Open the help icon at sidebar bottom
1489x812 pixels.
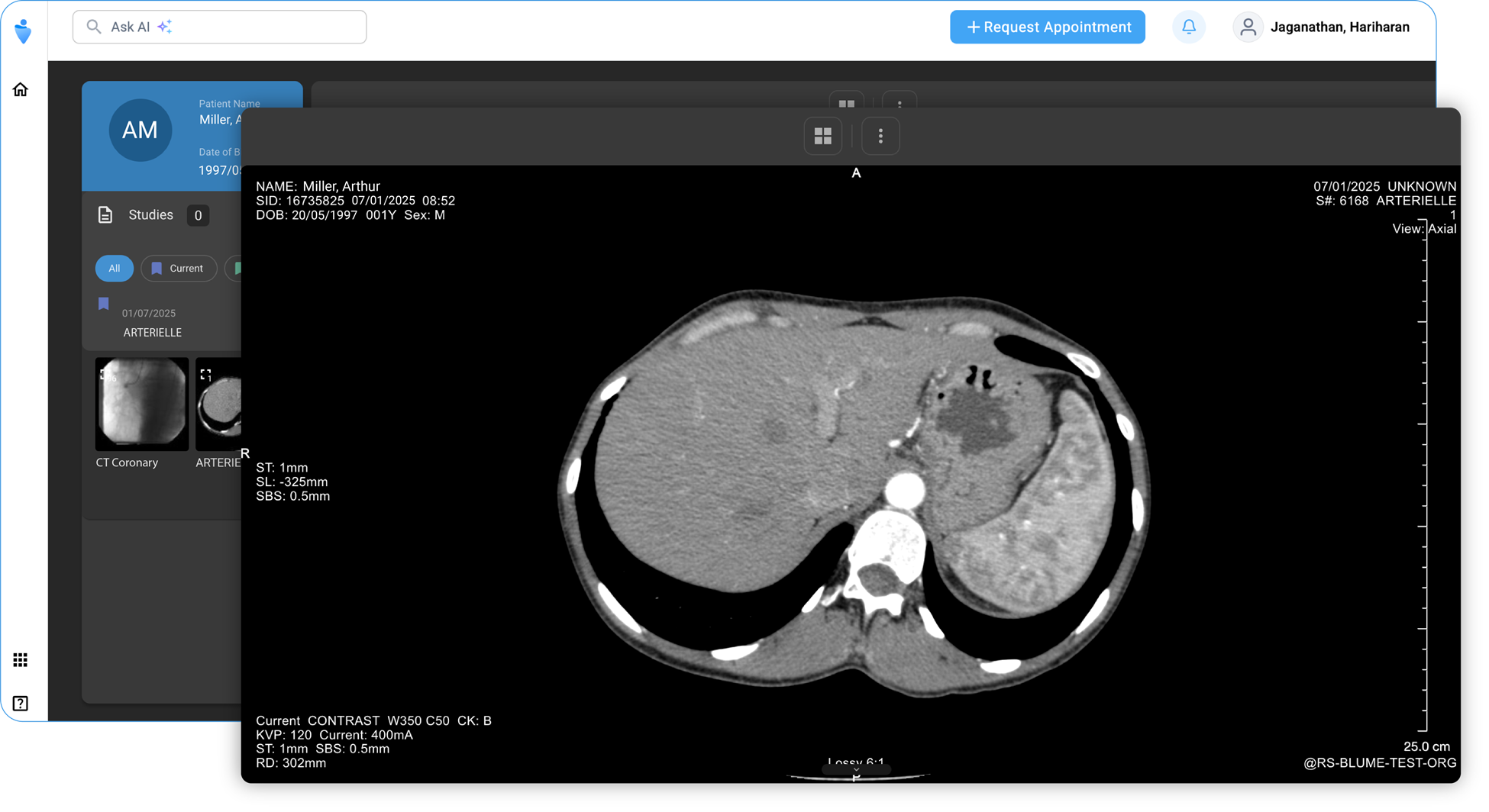[x=21, y=703]
